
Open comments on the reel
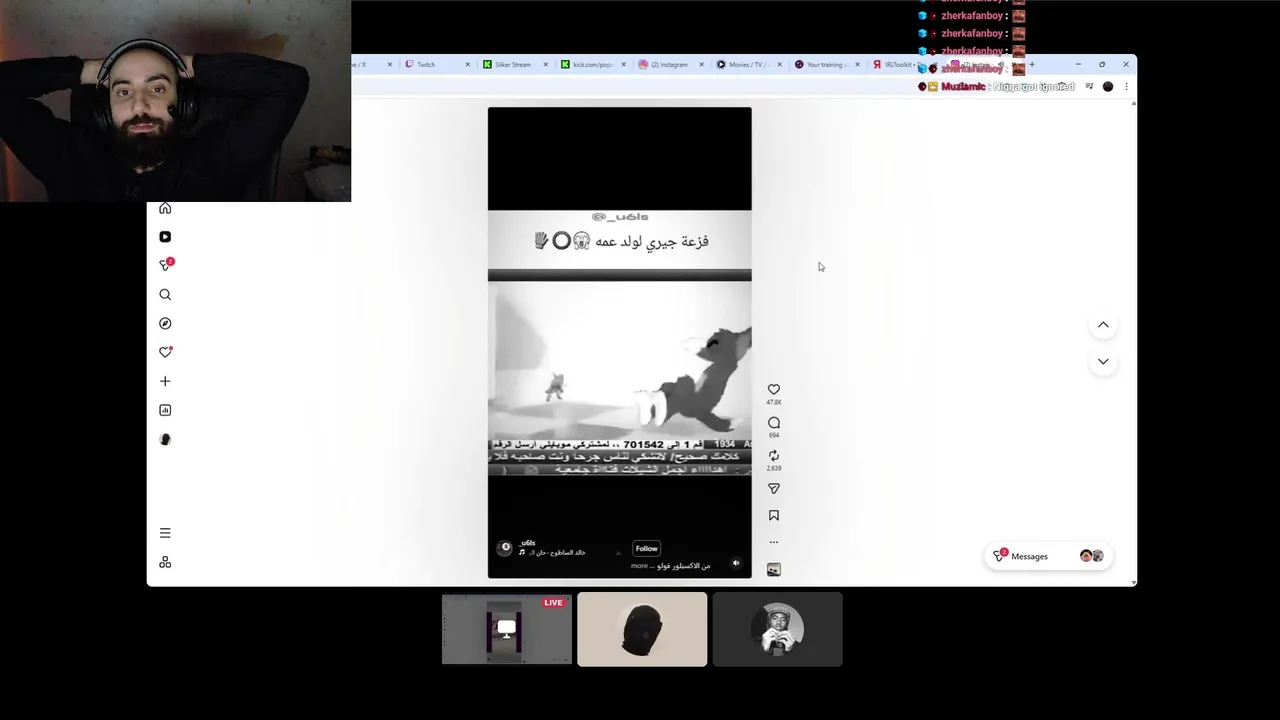coord(774,423)
